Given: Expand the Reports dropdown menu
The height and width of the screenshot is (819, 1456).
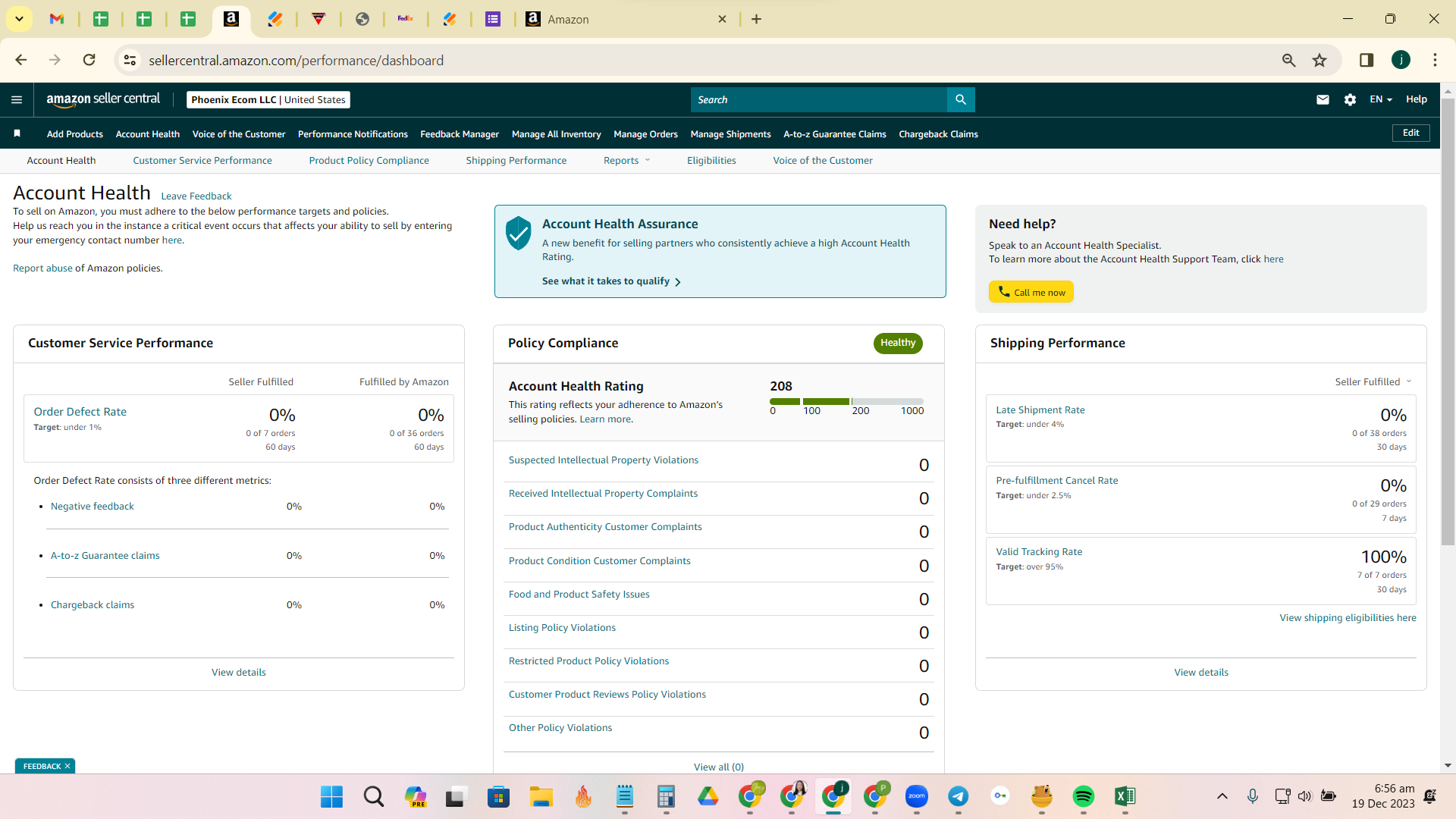Looking at the screenshot, I should pos(627,160).
